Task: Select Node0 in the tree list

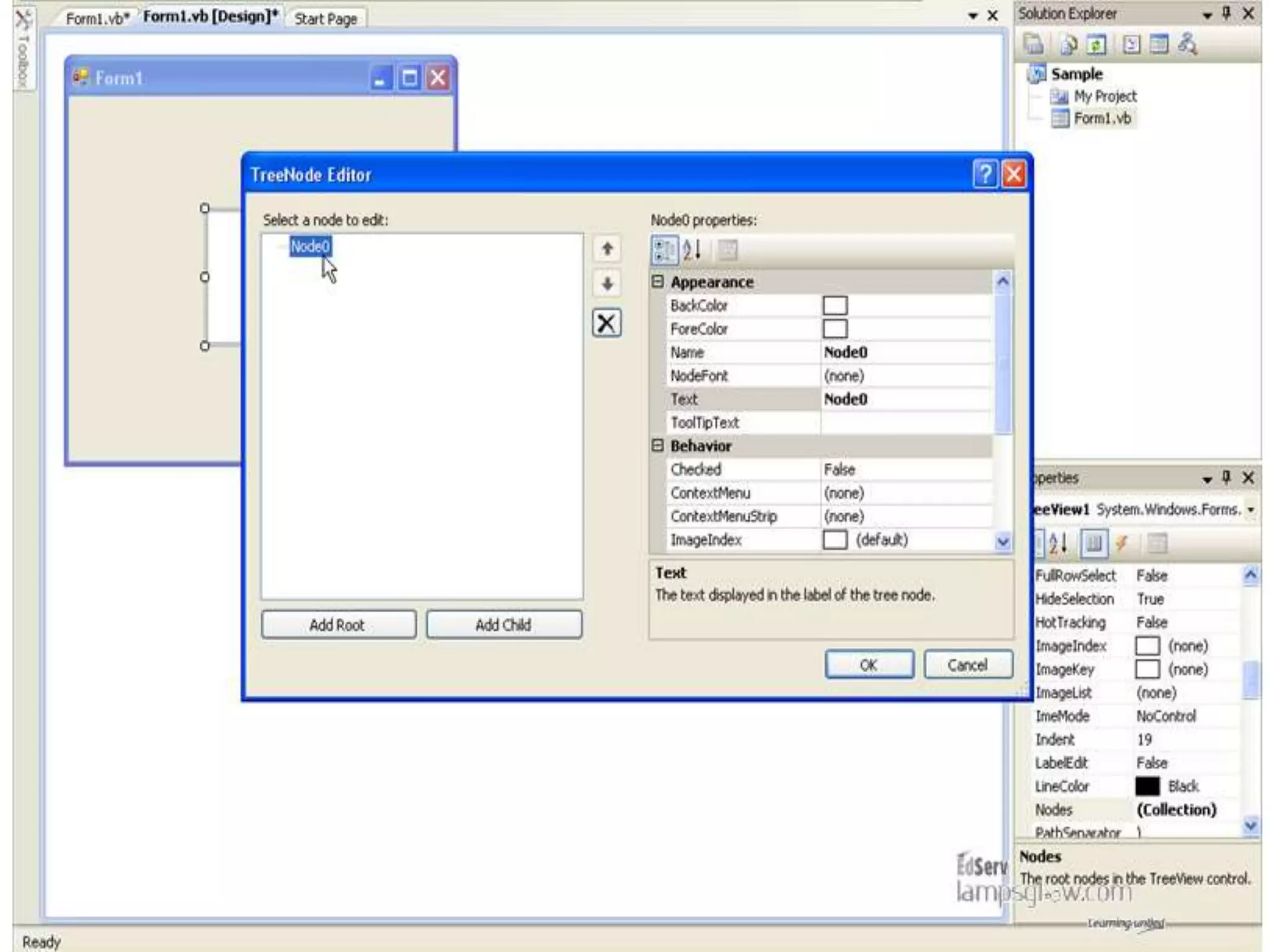Action: coord(310,247)
